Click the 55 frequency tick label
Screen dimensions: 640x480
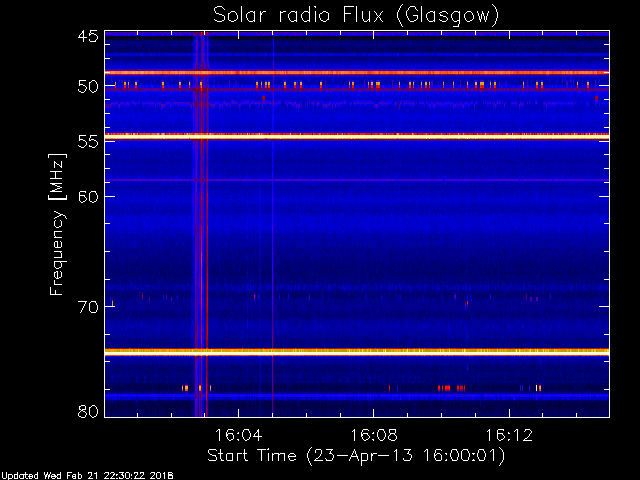click(x=88, y=141)
